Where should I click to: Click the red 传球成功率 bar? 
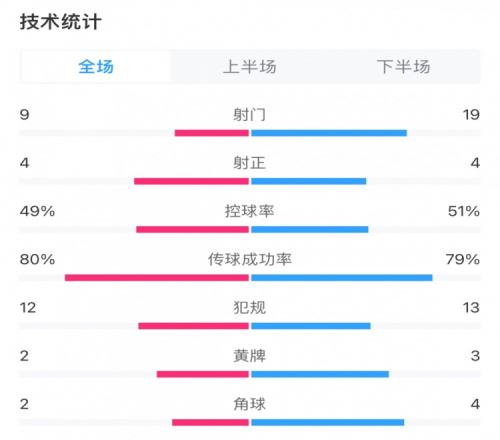157,278
